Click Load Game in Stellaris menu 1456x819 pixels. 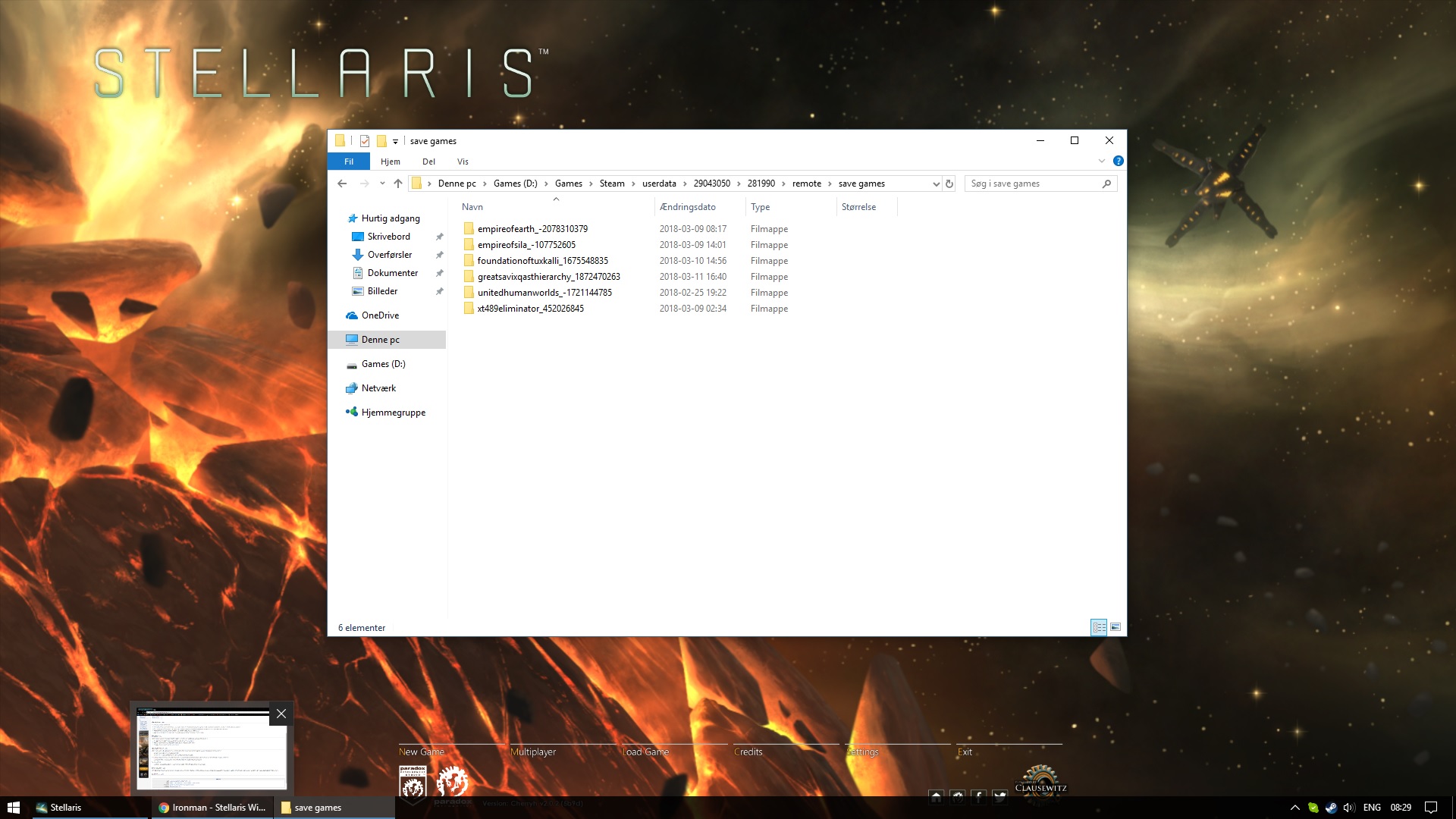click(646, 752)
